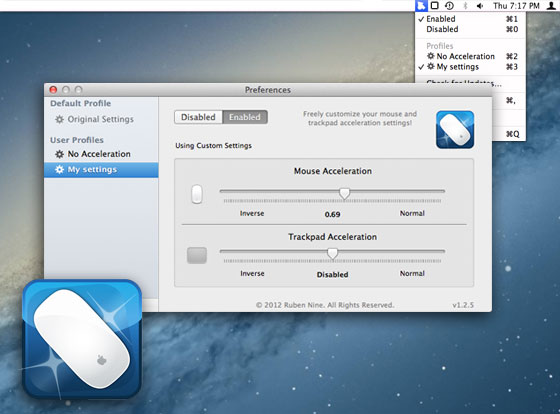Click the Mouse Acceleration heading
The height and width of the screenshot is (414, 560).
333,171
